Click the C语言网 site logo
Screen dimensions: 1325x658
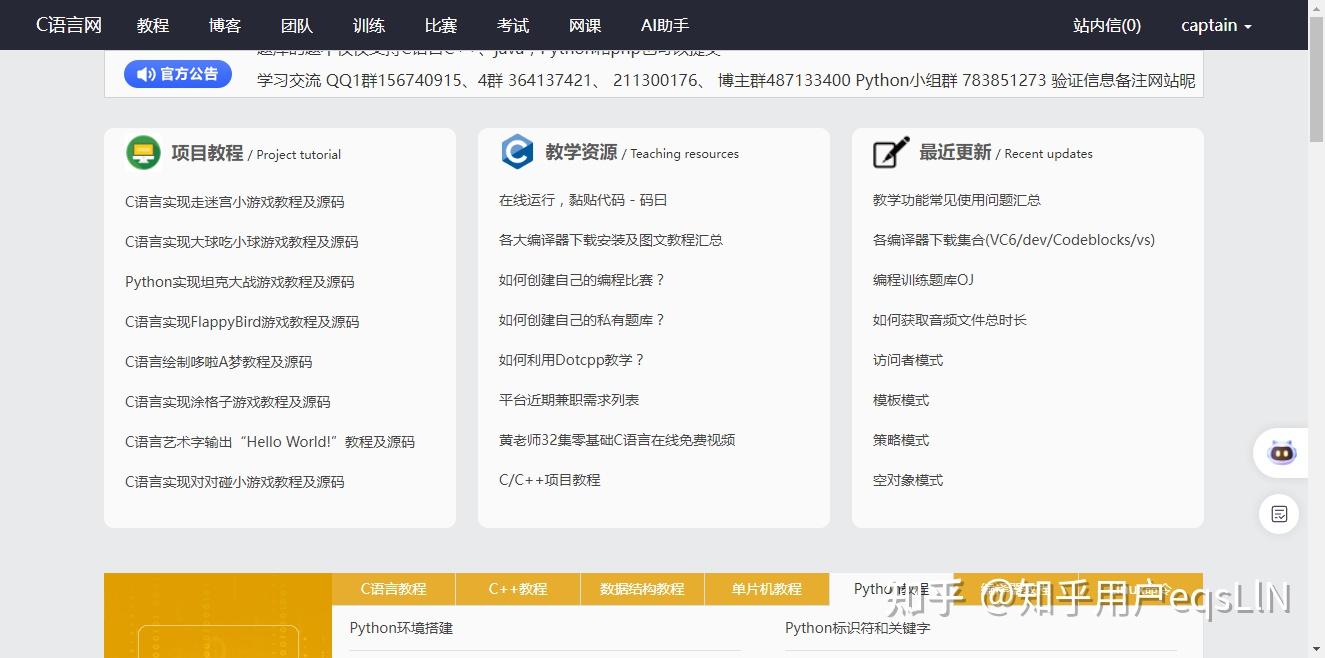[x=68, y=24]
